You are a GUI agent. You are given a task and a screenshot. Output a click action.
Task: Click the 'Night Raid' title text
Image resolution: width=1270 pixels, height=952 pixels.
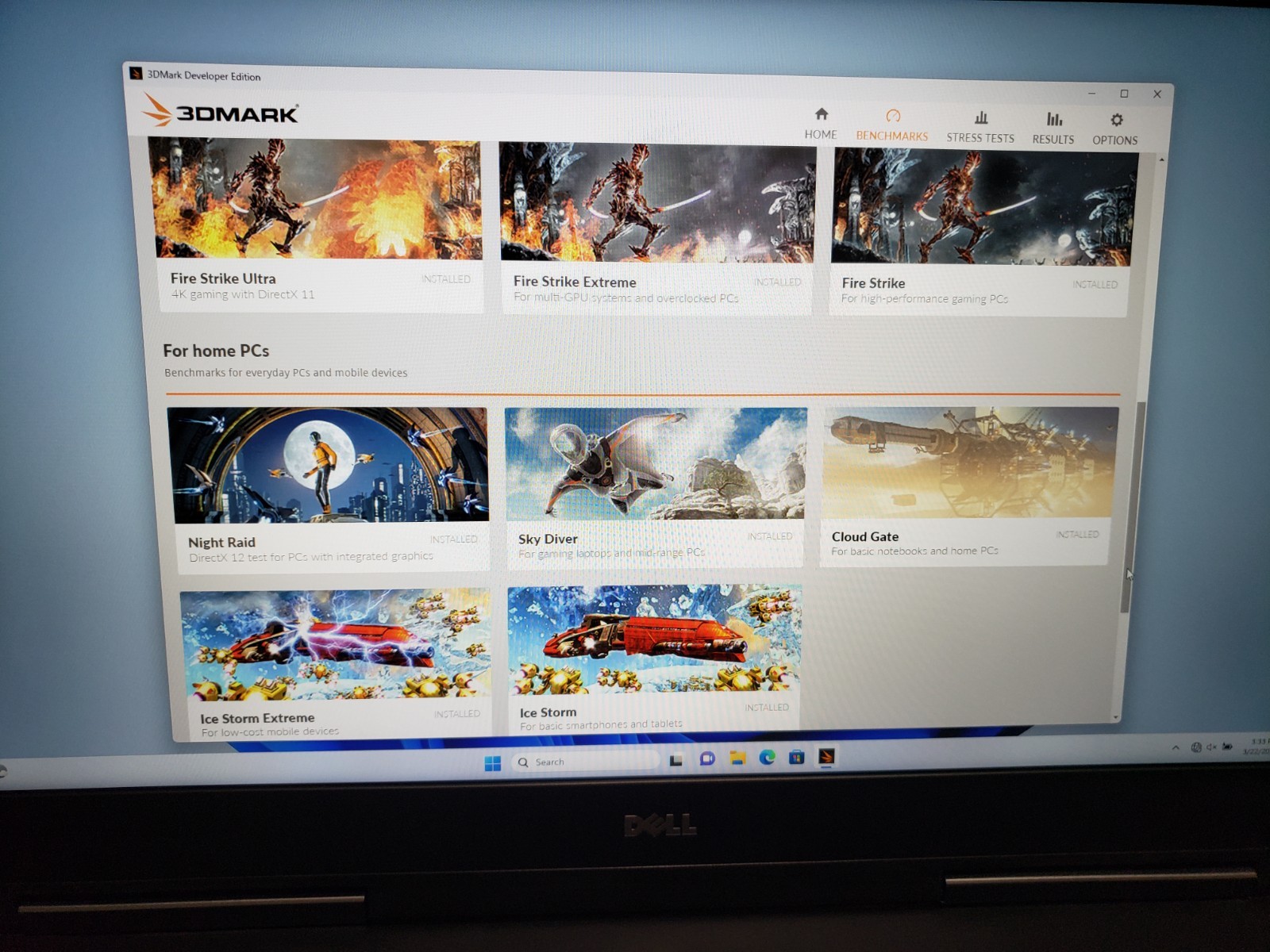(x=221, y=543)
